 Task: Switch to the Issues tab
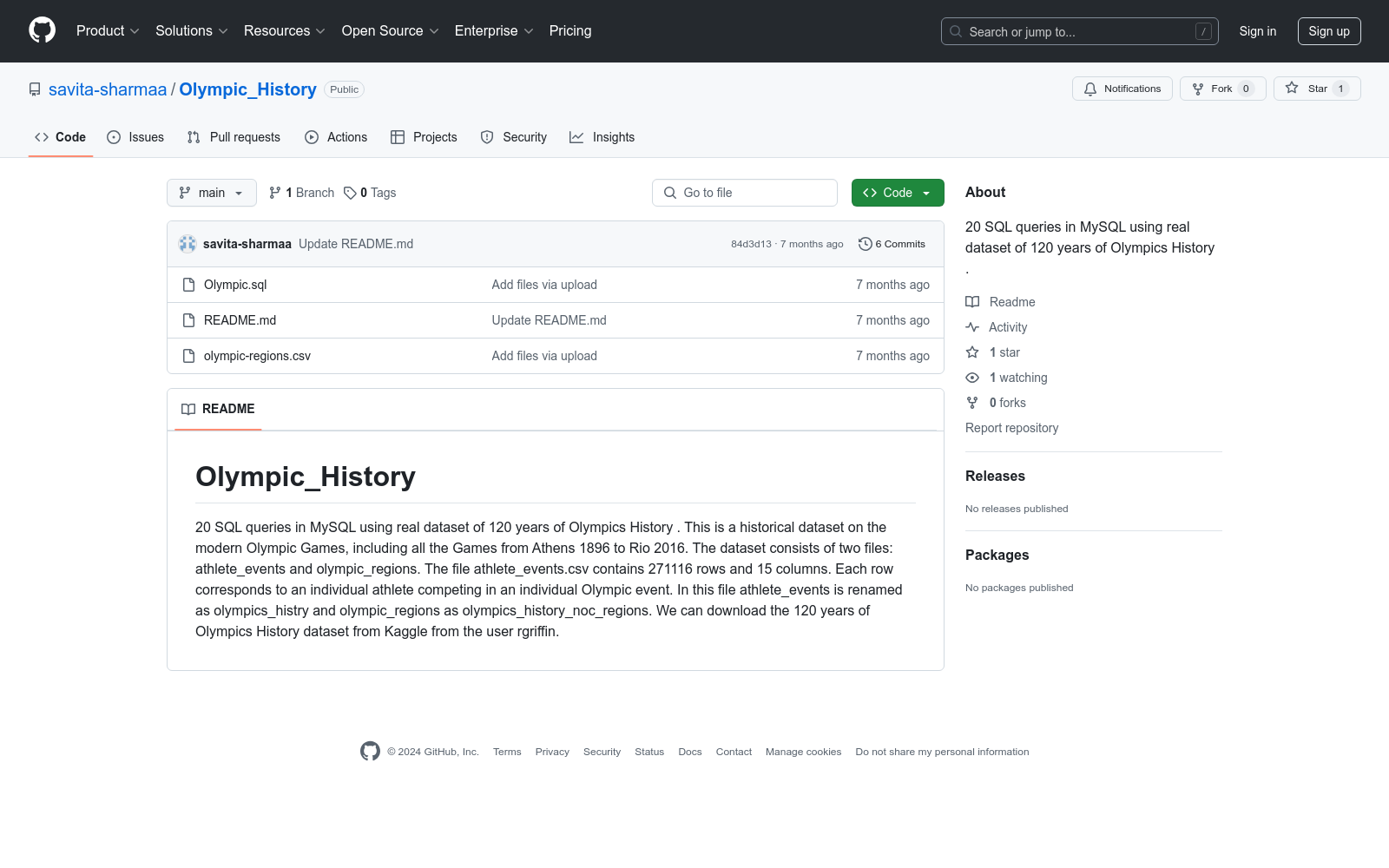click(135, 137)
